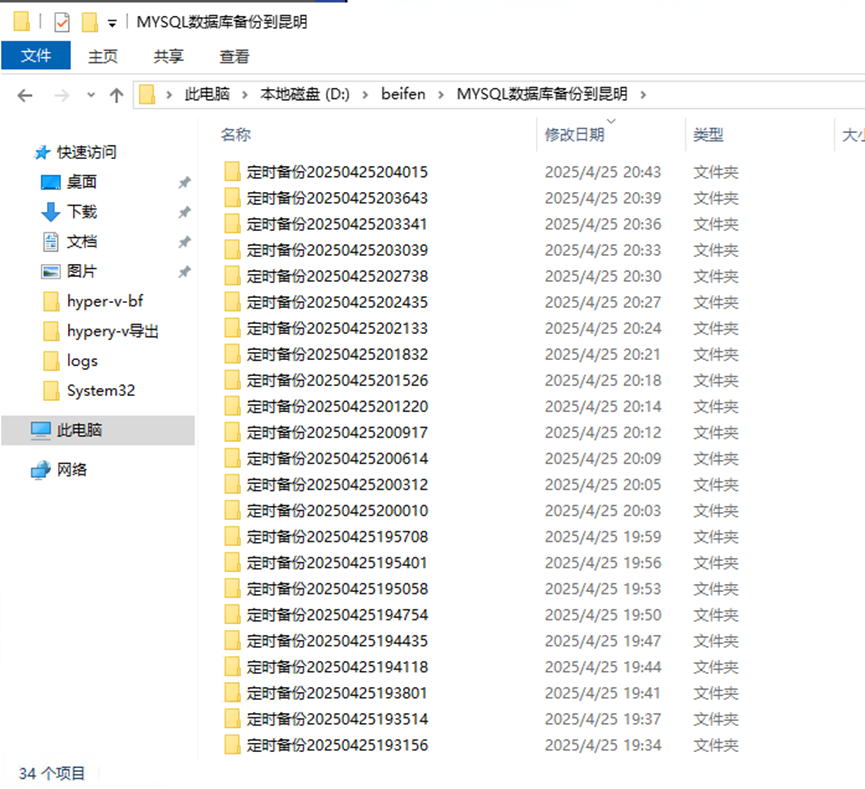
Task: Switch to the 查看 ribbon tab
Action: 234,56
